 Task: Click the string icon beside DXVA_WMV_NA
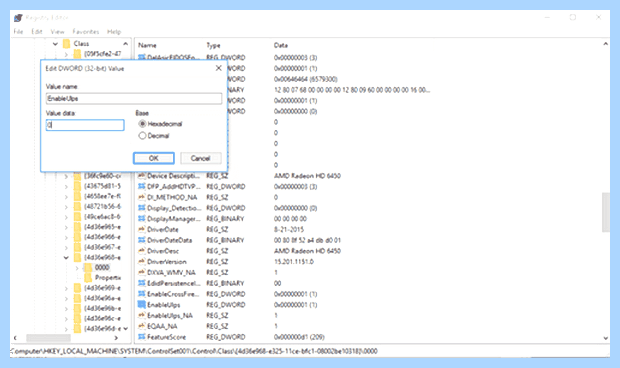tap(142, 272)
